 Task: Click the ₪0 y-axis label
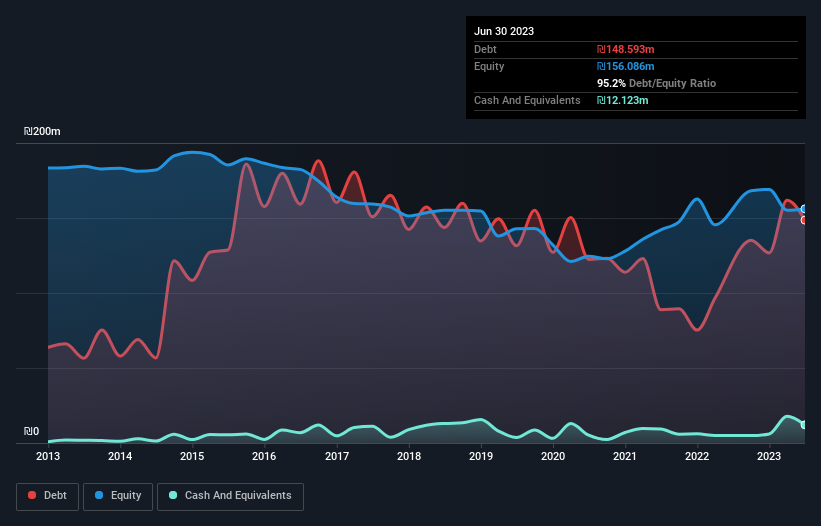31,431
